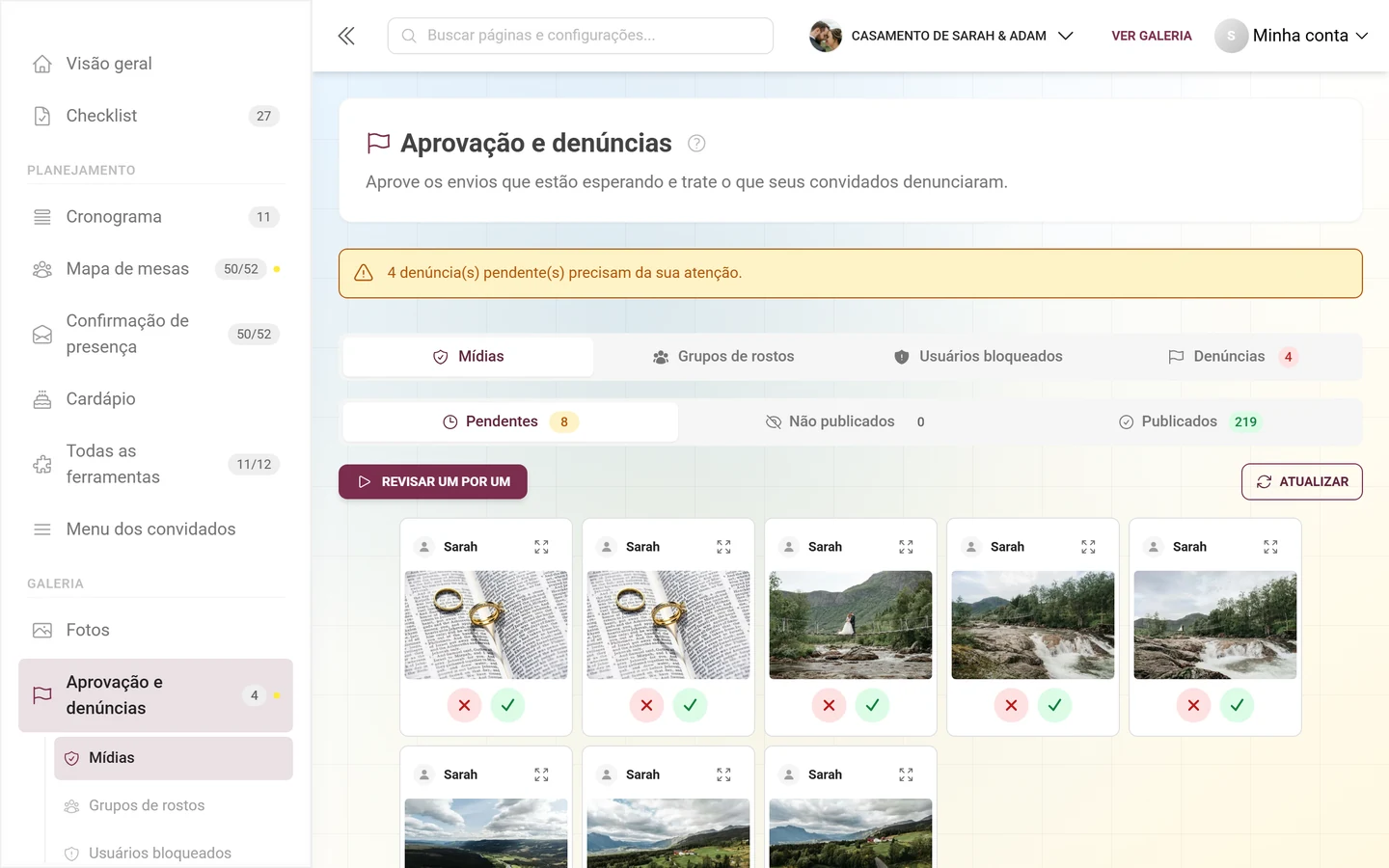This screenshot has width=1389, height=868.
Task: Click the Cardápio cake icon in sidebar
Action: (42, 399)
